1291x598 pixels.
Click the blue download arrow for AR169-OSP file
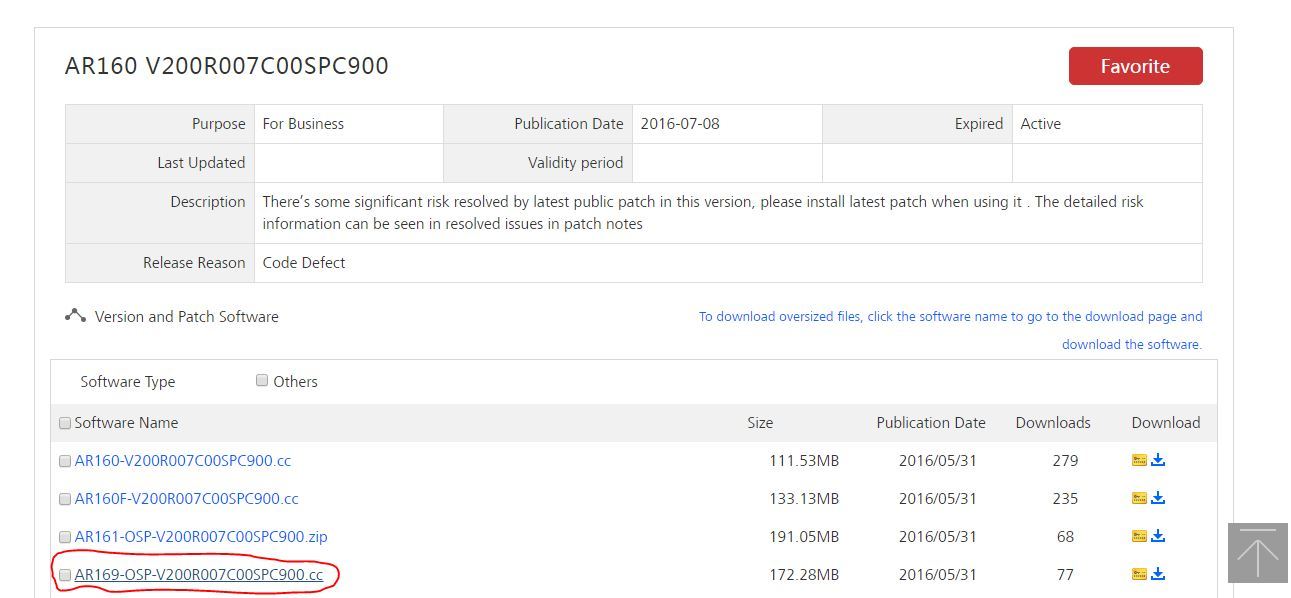[x=1158, y=574]
